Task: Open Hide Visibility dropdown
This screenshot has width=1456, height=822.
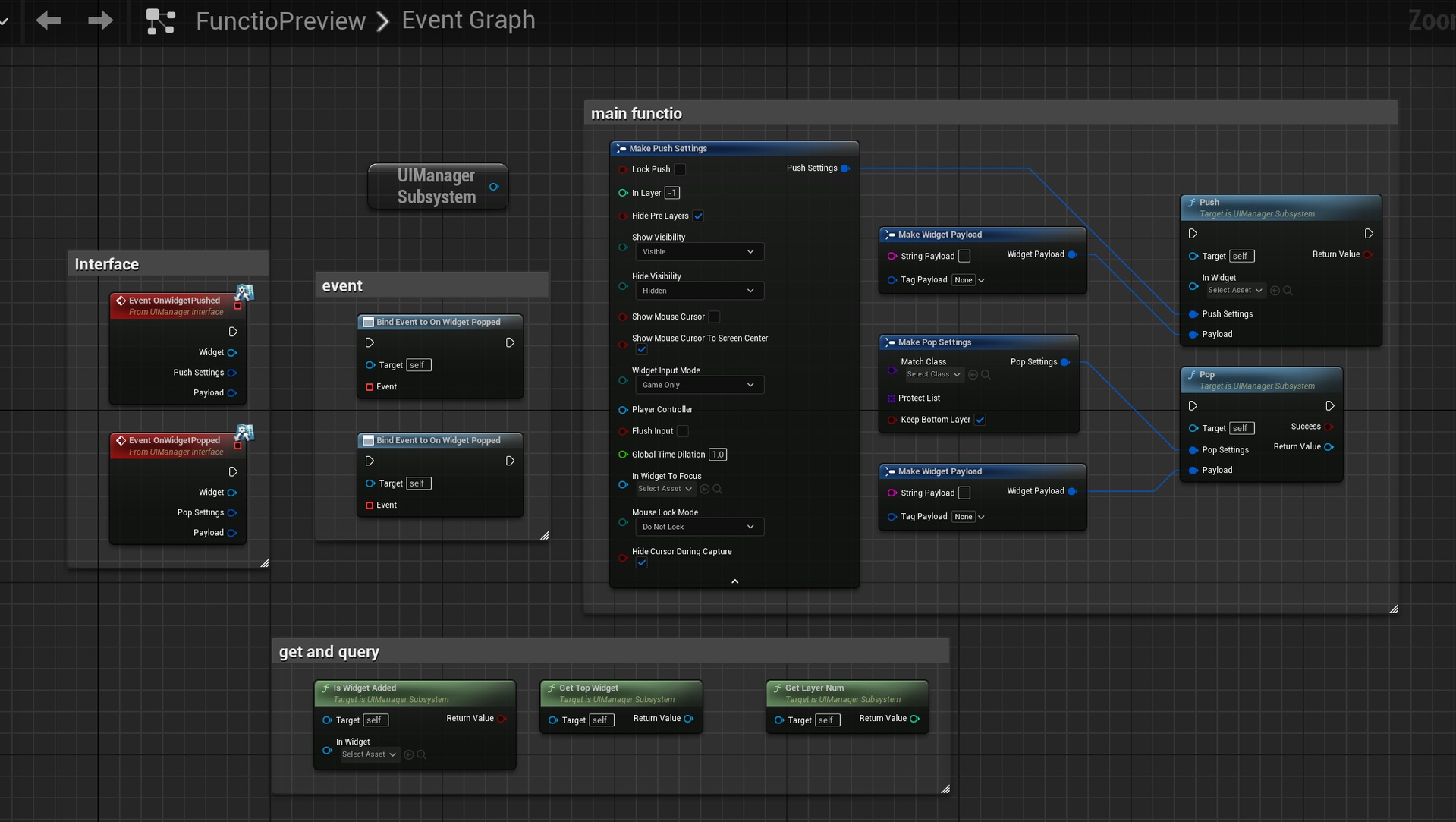Action: [x=699, y=291]
